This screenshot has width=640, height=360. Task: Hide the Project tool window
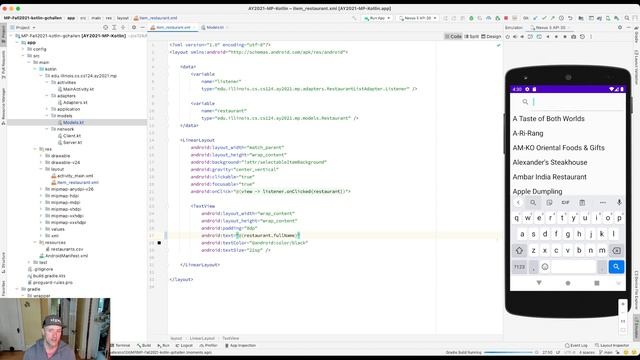[x=142, y=27]
